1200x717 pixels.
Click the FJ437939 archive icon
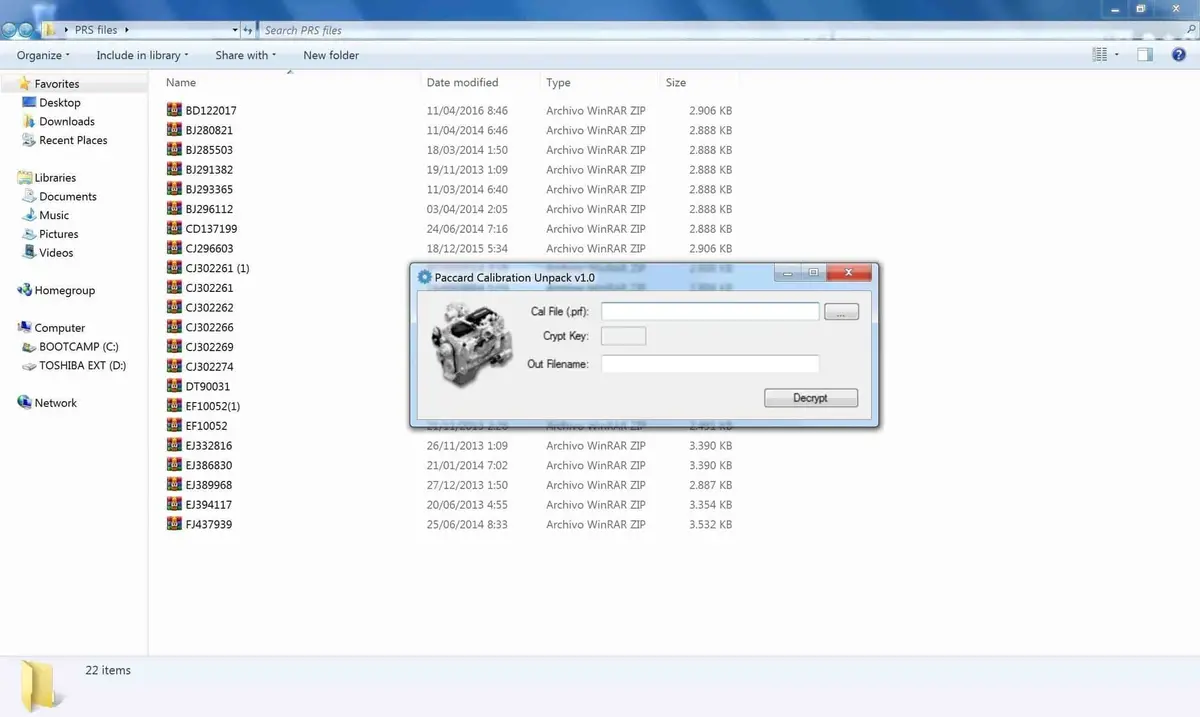[x=174, y=524]
